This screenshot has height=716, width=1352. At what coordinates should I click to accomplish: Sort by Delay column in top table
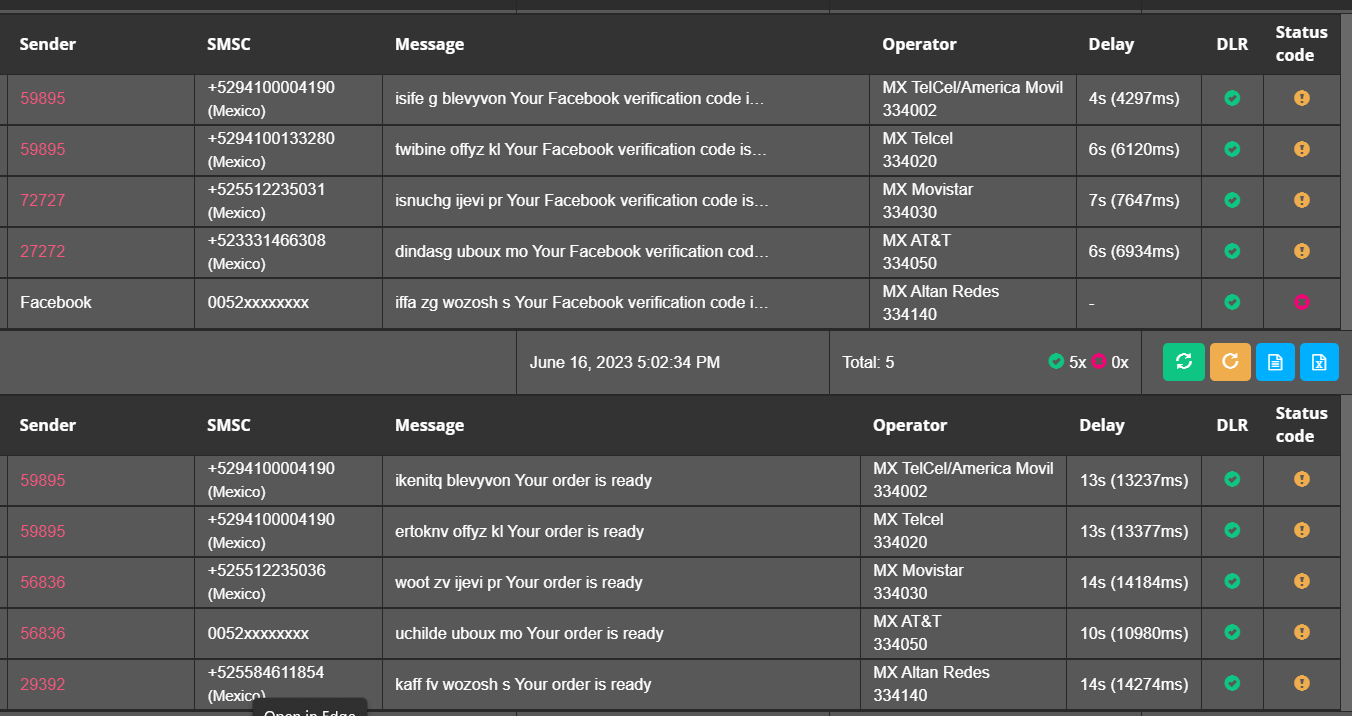tap(1111, 44)
